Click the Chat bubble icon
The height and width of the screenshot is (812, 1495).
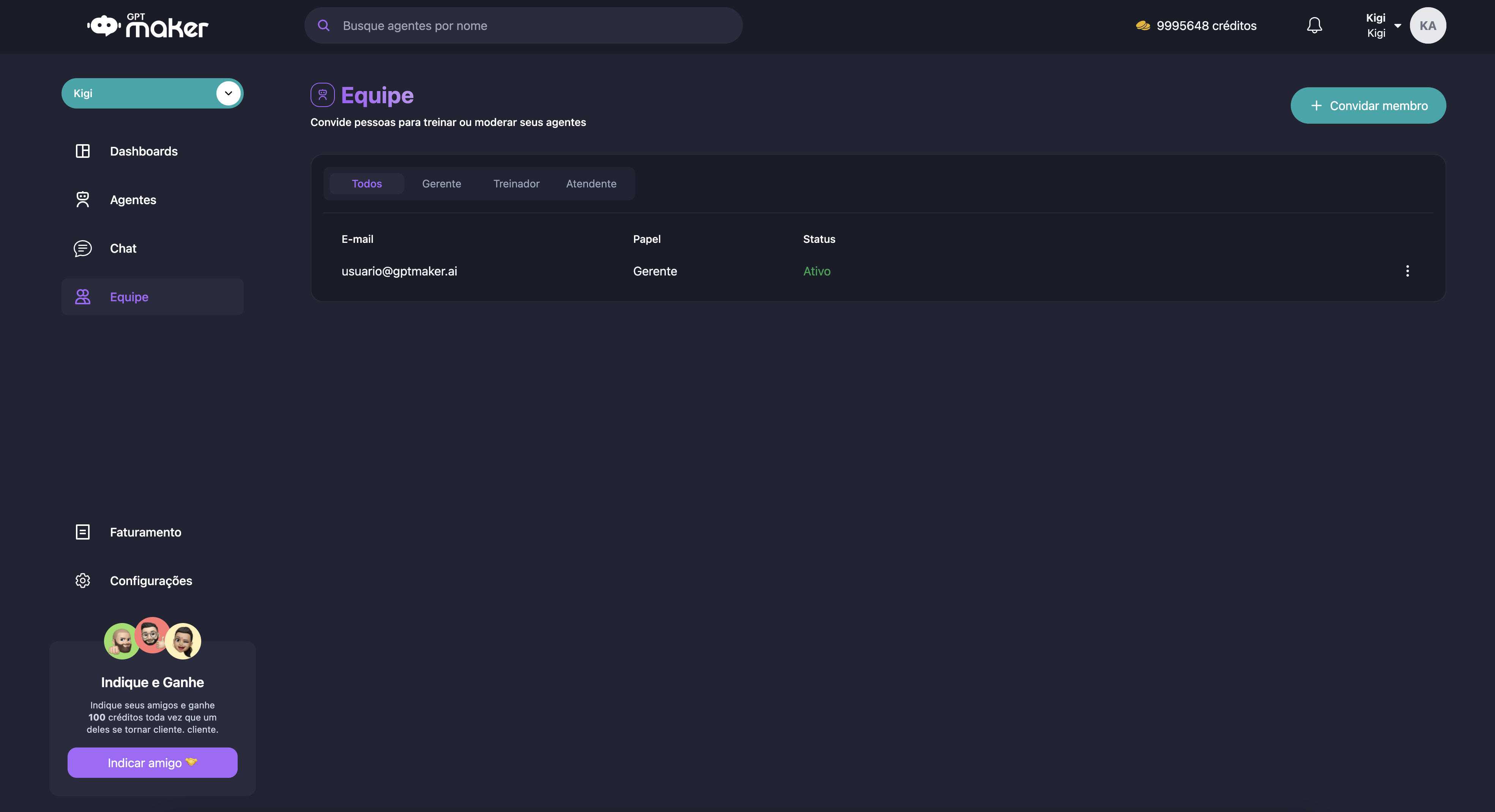(82, 248)
